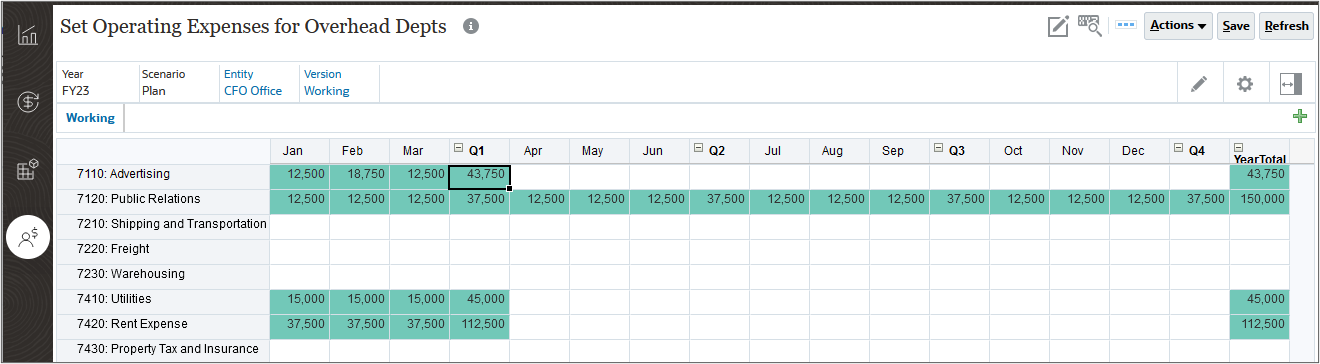This screenshot has height=364, width=1320.
Task: Collapse the Q2 column group
Action: 698,148
